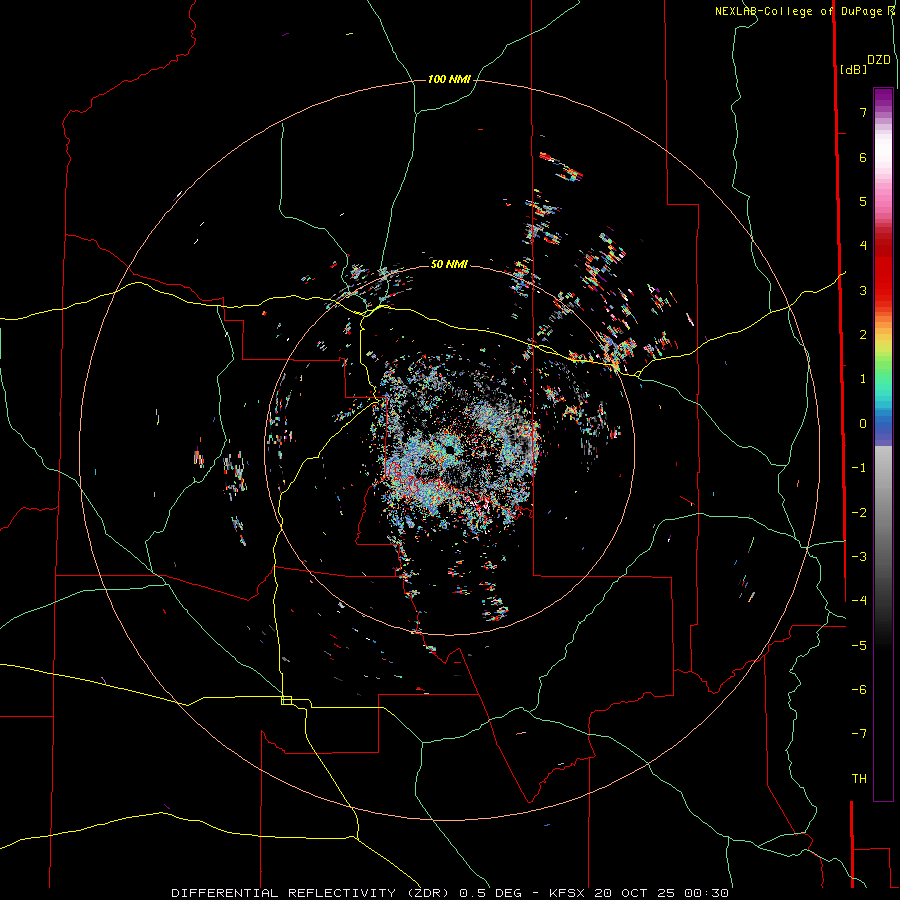Click legend value 4
This screenshot has width=900, height=900.
coord(863,246)
